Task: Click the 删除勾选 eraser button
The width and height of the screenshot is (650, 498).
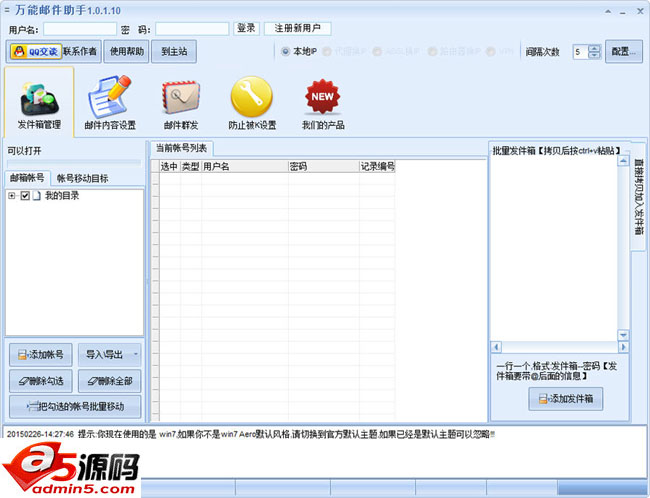Action: [x=41, y=381]
